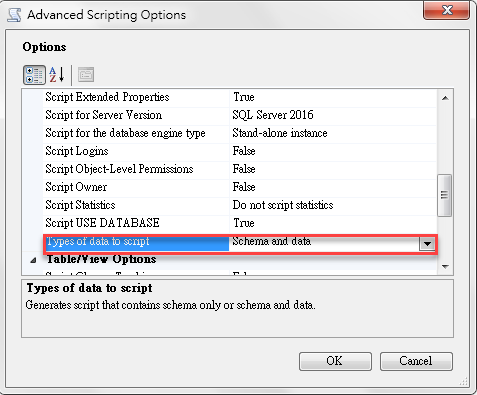Image resolution: width=477 pixels, height=395 pixels.
Task: Sort properties alphabetically with A-Z icon
Action: pyautogui.click(x=57, y=75)
